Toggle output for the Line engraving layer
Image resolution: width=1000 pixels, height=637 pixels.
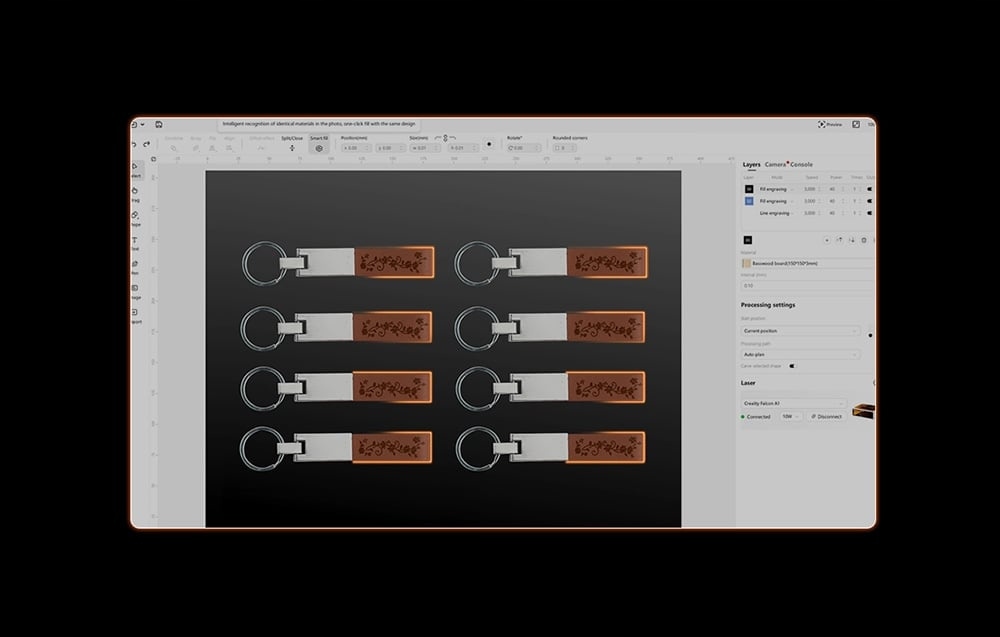click(x=869, y=213)
